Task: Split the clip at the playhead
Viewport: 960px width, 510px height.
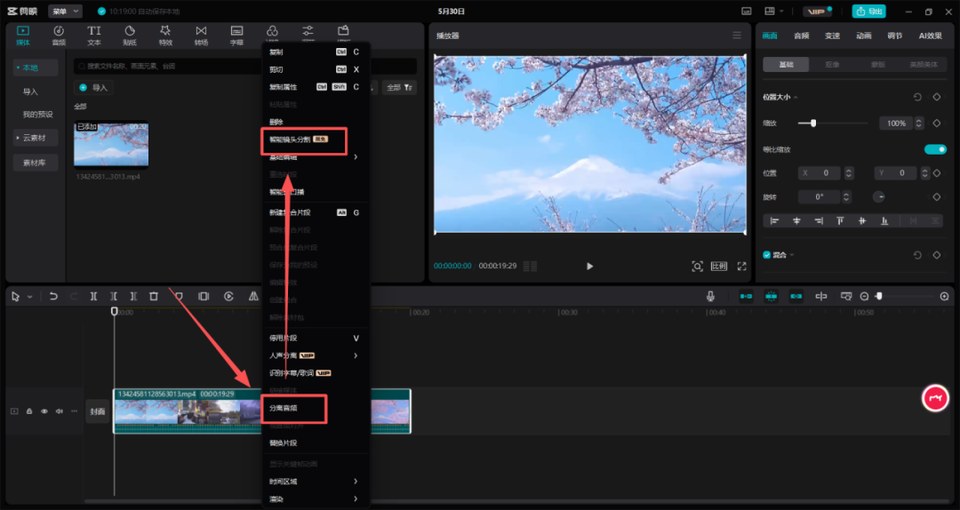Action: [94, 296]
